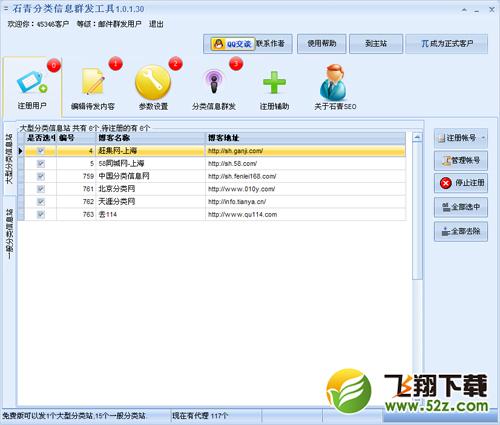Sort by 编号 column header

click(x=76, y=138)
